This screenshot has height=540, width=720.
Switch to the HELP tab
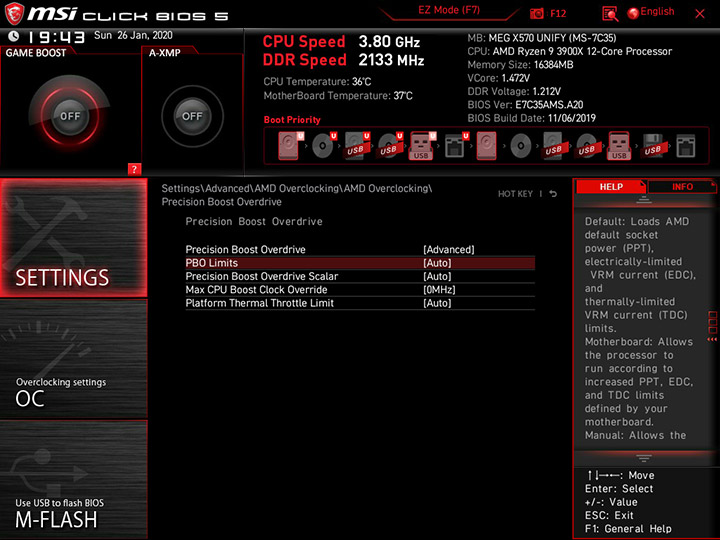point(611,187)
